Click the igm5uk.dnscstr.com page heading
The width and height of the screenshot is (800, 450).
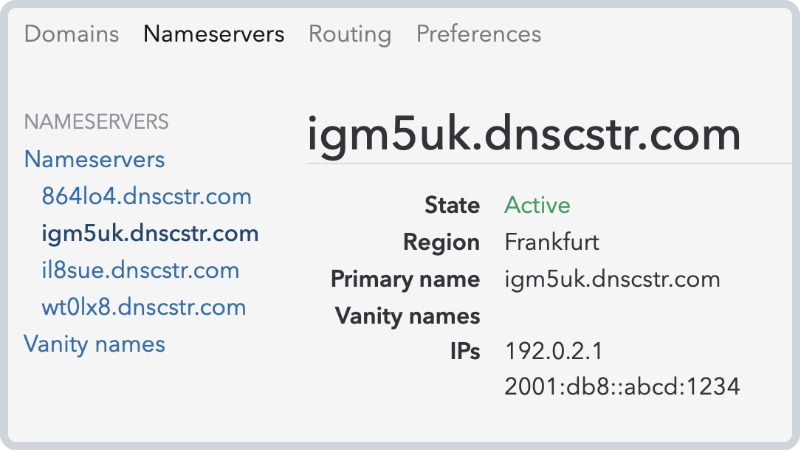click(523, 135)
